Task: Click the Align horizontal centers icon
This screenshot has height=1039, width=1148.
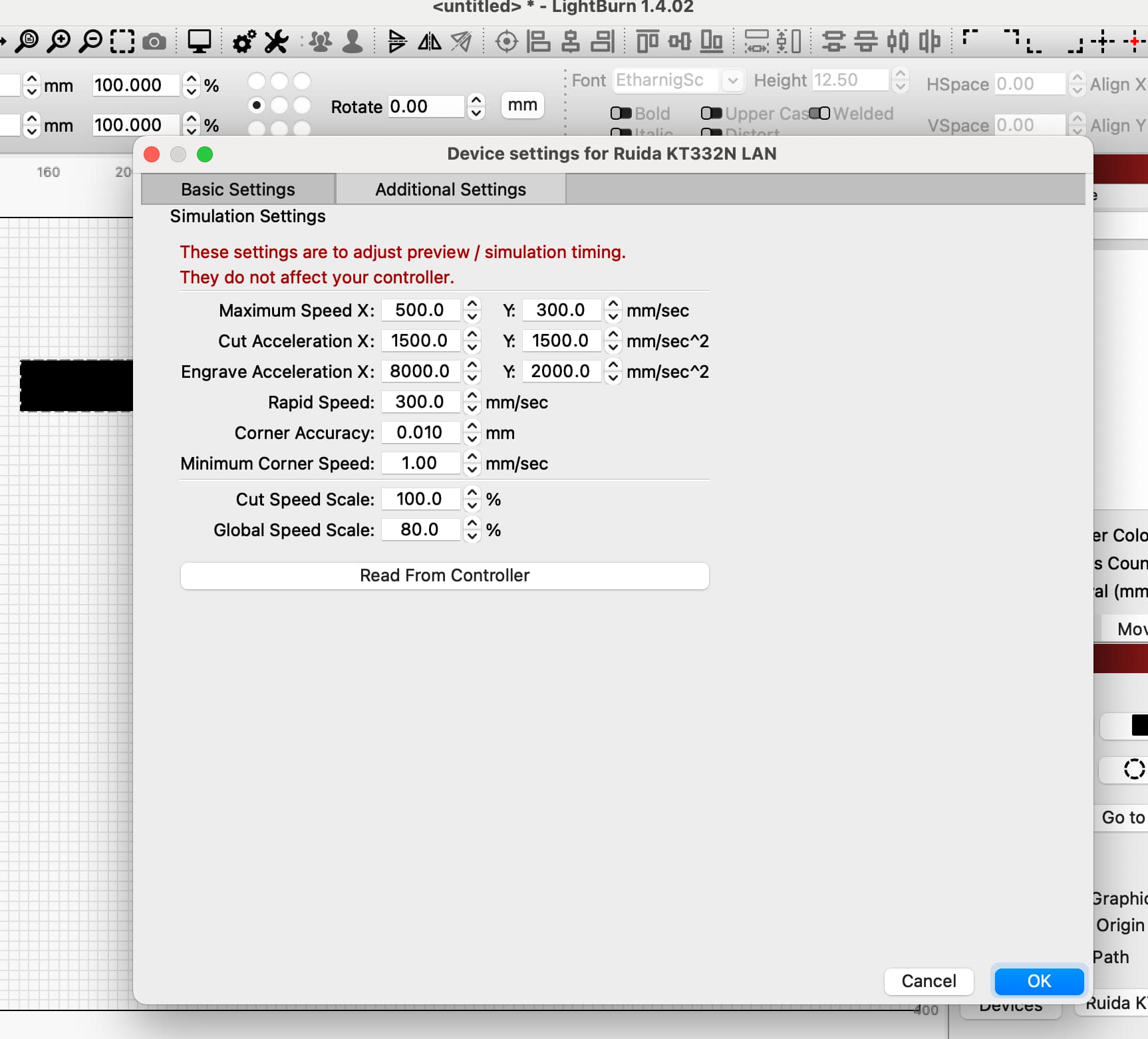Action: pos(571,41)
